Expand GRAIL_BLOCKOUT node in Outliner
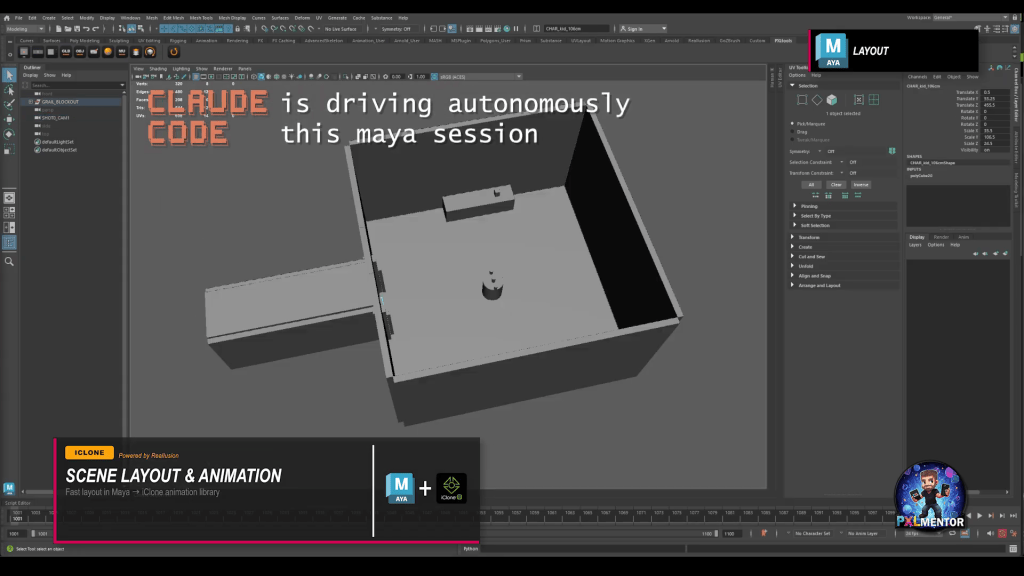1024x576 pixels. 31,102
